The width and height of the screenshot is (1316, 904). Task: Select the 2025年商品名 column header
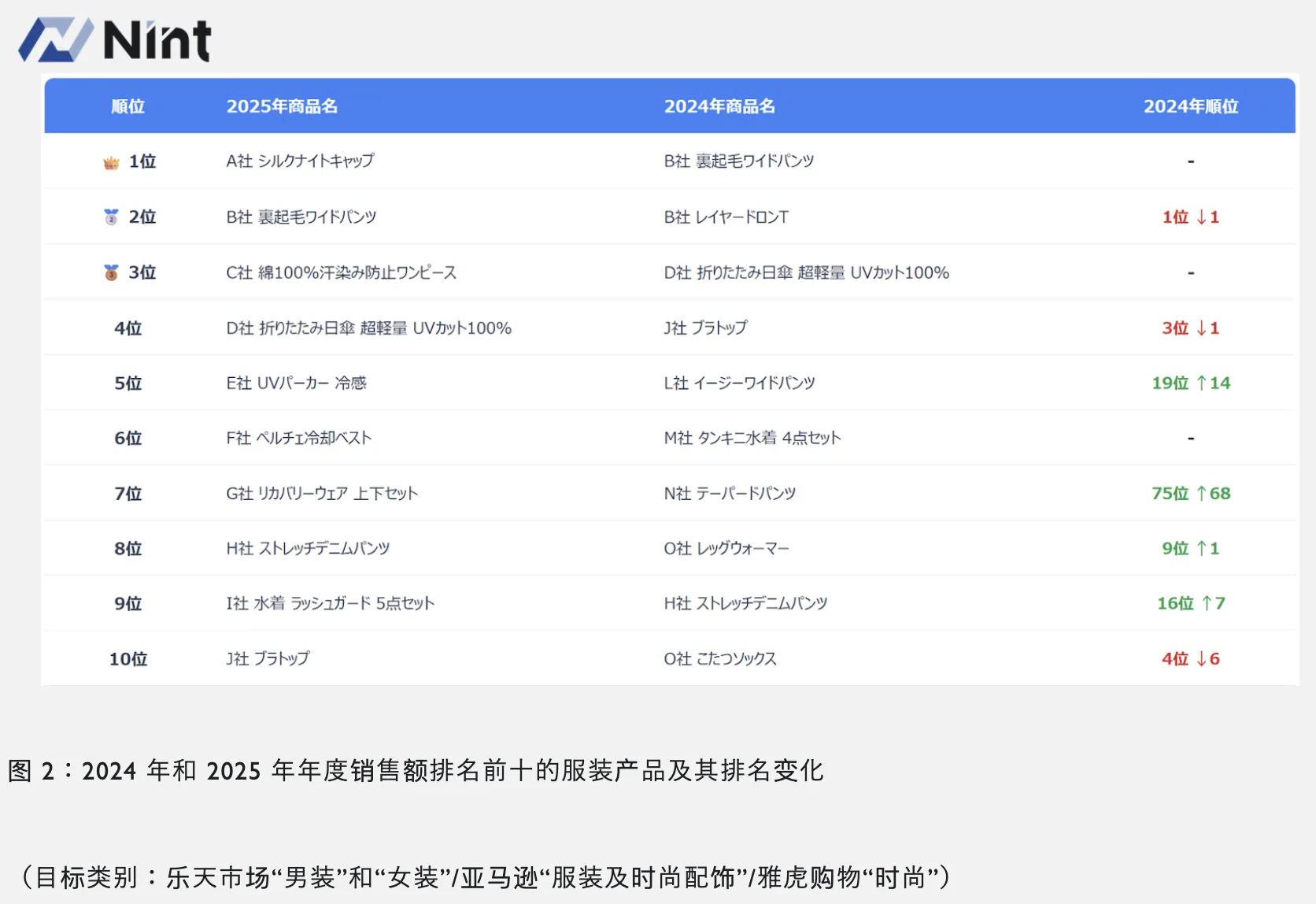pyautogui.click(x=282, y=106)
